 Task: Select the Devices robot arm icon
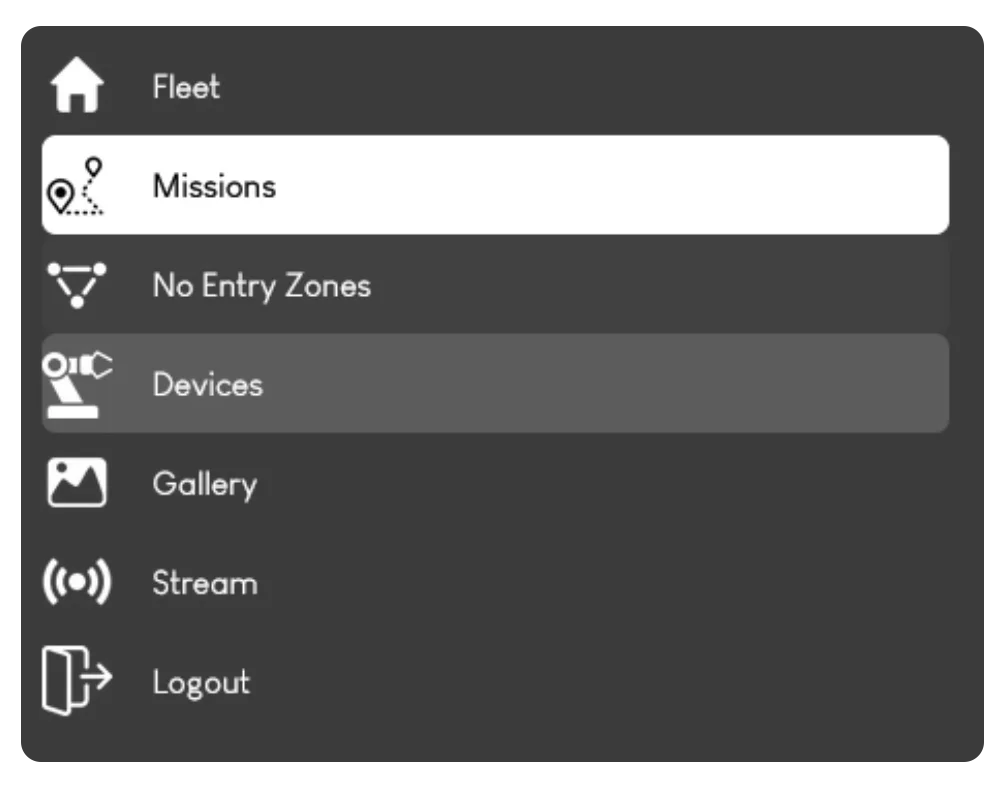[x=77, y=384]
